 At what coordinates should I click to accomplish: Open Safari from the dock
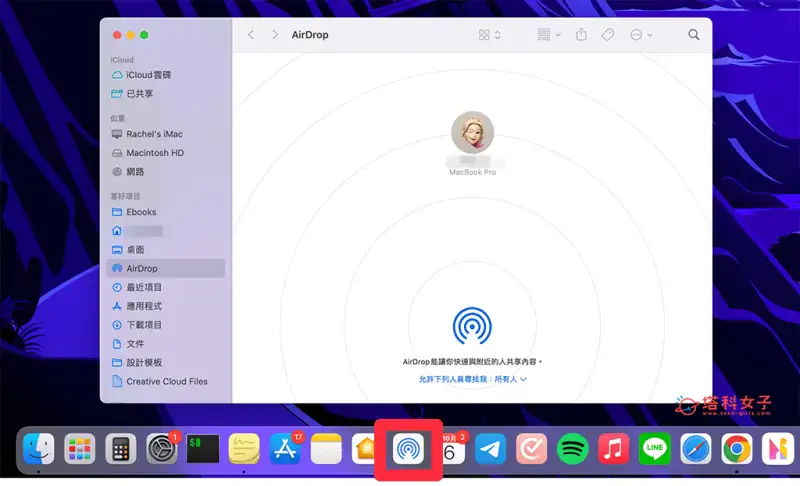coord(696,449)
